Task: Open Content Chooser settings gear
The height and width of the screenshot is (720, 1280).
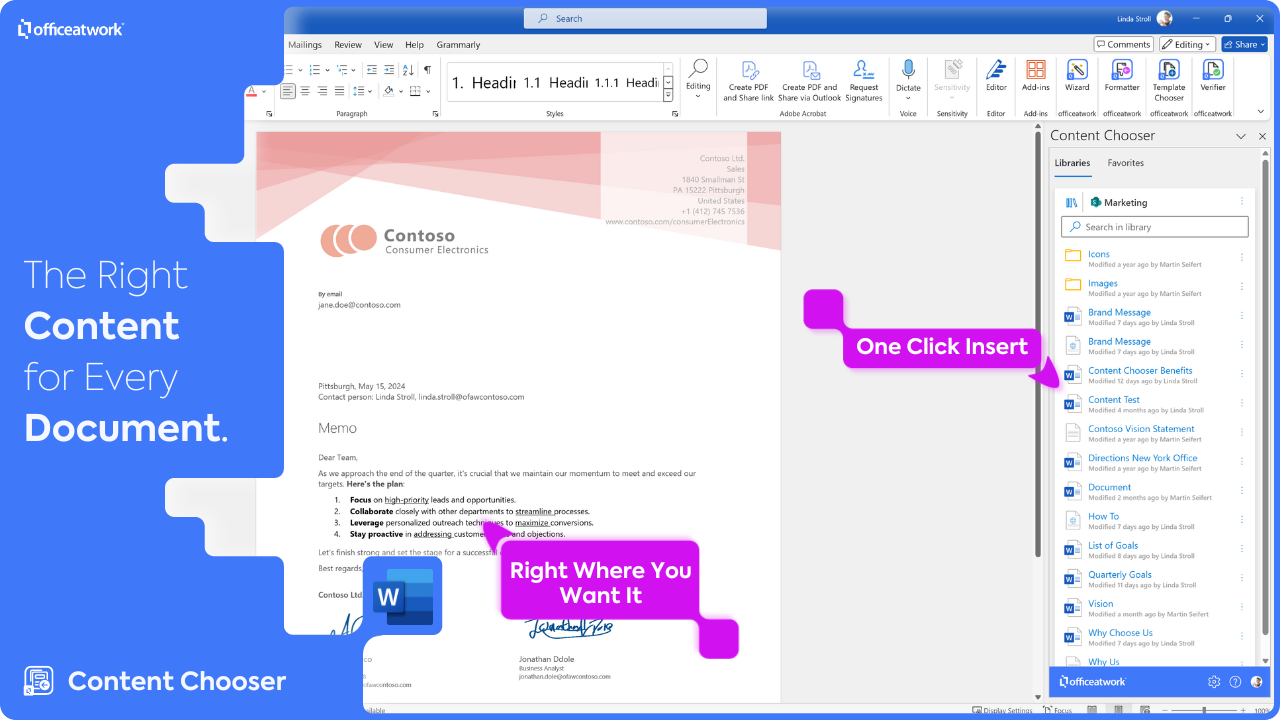Action: click(1214, 682)
